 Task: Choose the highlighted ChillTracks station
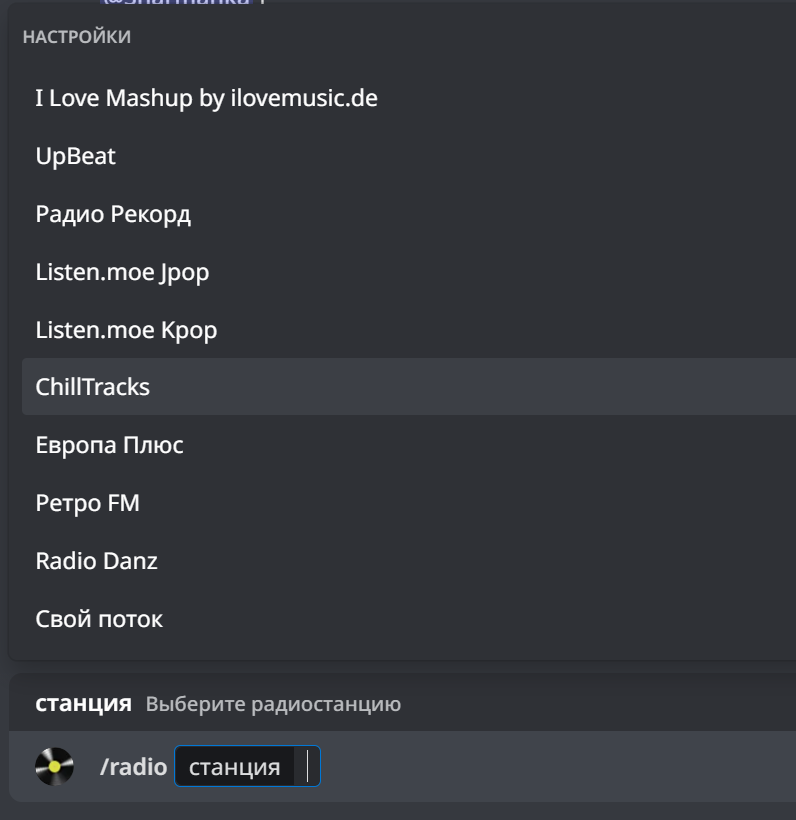point(93,387)
